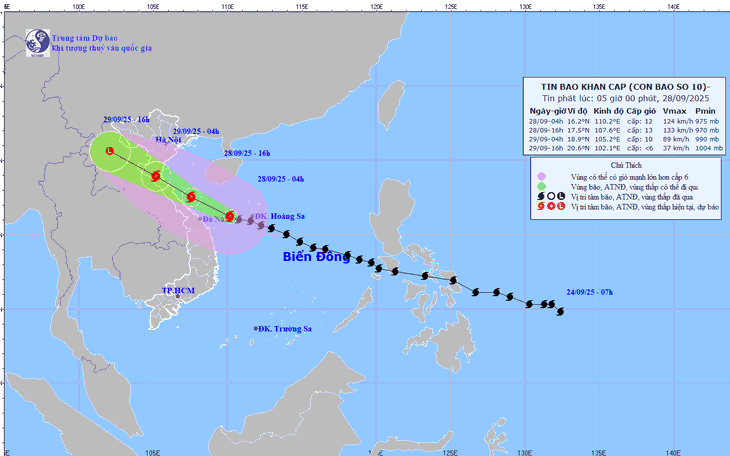
Task: Click the 'Cấp gió' column header
Action: pyautogui.click(x=641, y=111)
